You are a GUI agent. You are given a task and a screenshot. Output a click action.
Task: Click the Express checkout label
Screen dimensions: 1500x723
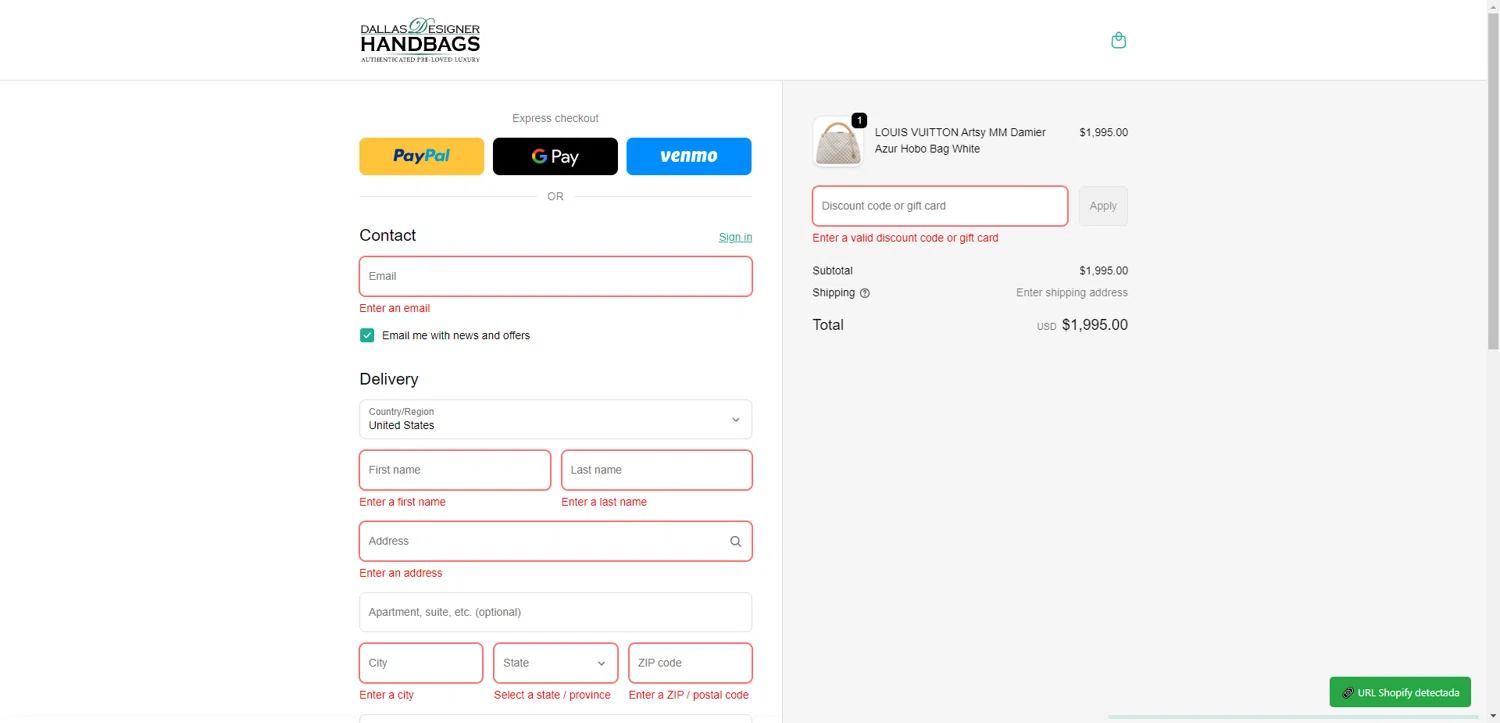555,118
